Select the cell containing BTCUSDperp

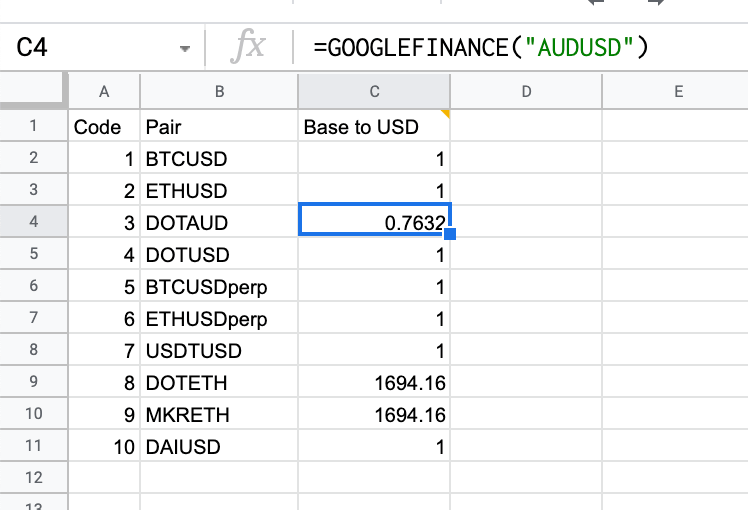coord(218,287)
